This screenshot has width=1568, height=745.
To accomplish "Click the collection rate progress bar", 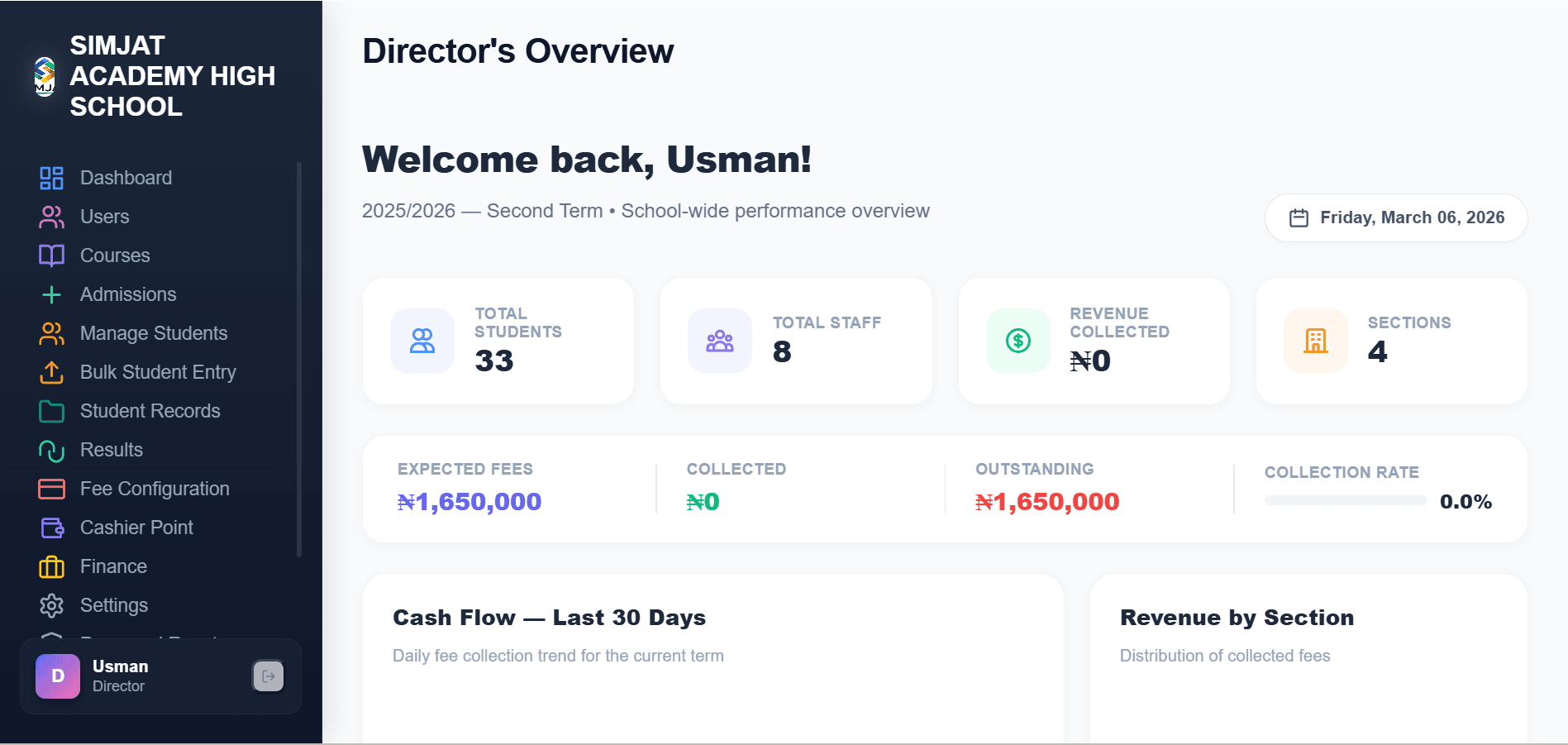I will click(1345, 499).
